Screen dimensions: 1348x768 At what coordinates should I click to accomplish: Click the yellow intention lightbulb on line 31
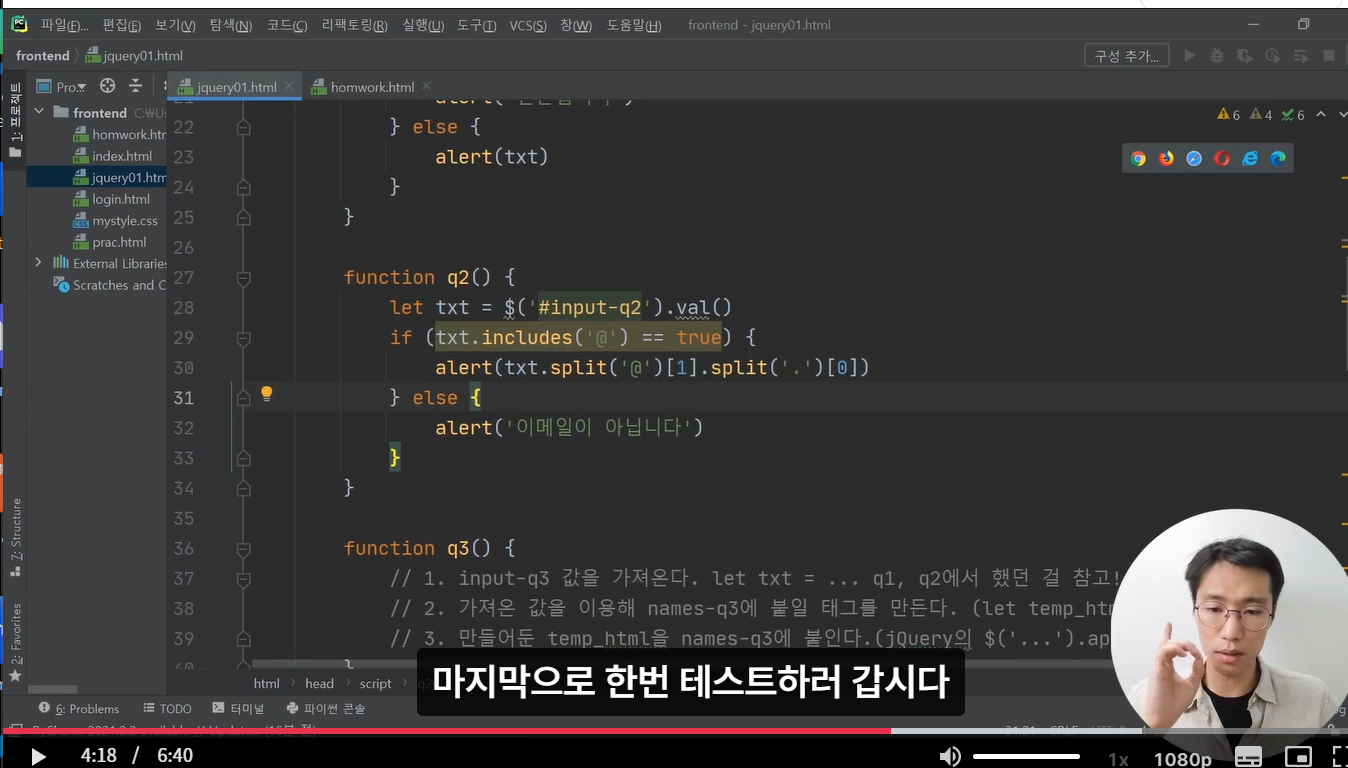(x=267, y=394)
